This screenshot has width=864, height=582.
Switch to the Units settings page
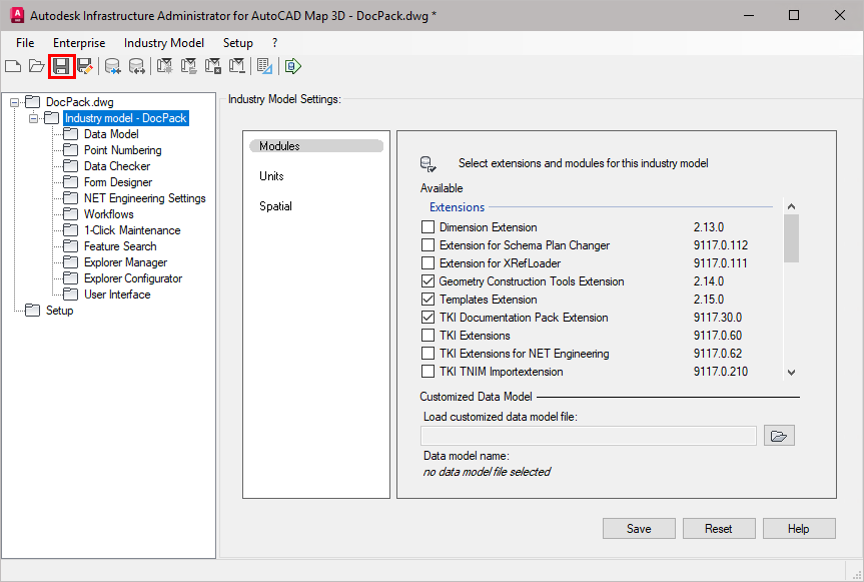[x=271, y=176]
